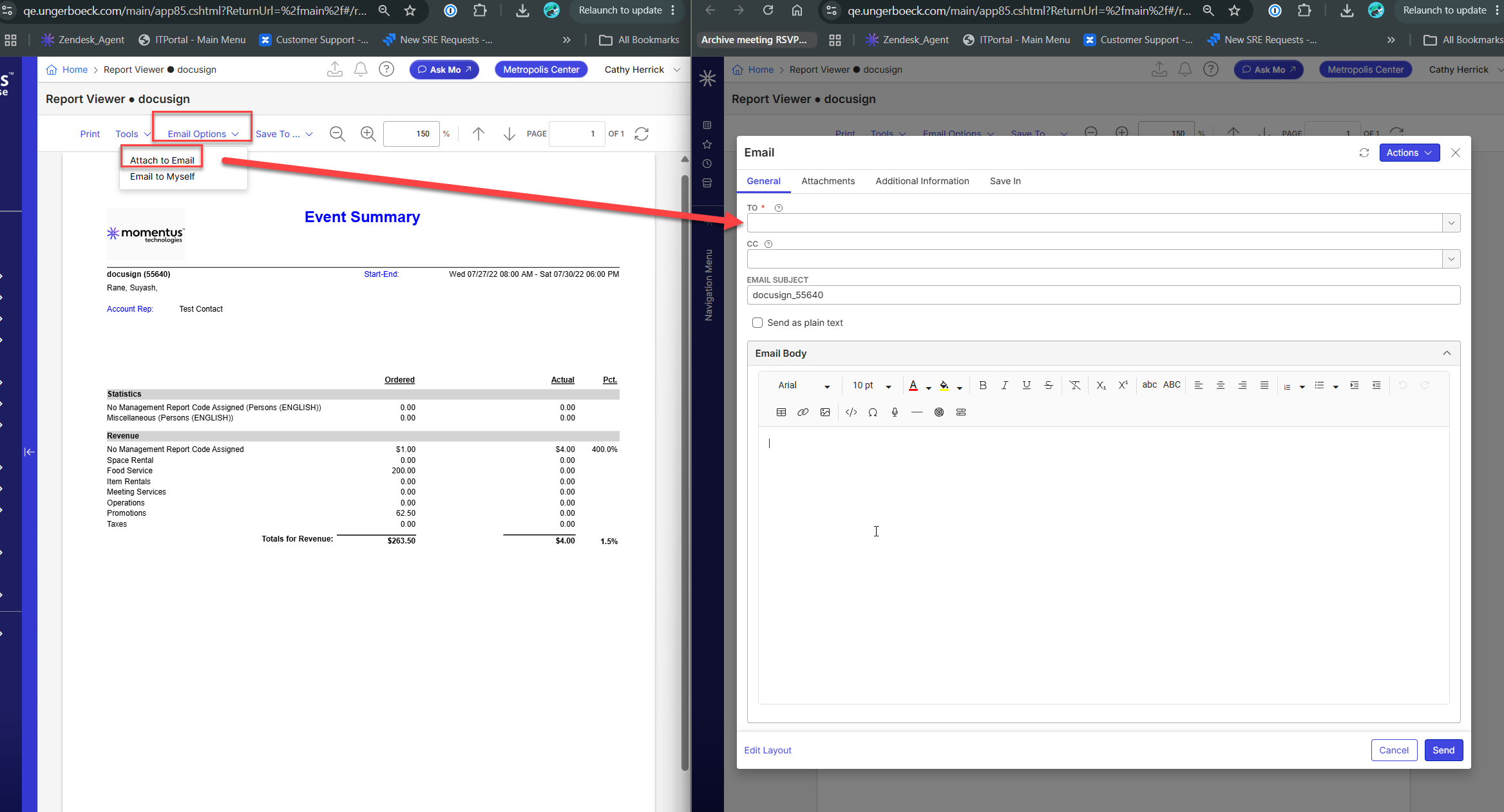Insert a hyperlink in the email body
Viewport: 1504px width, 812px height.
(x=803, y=412)
